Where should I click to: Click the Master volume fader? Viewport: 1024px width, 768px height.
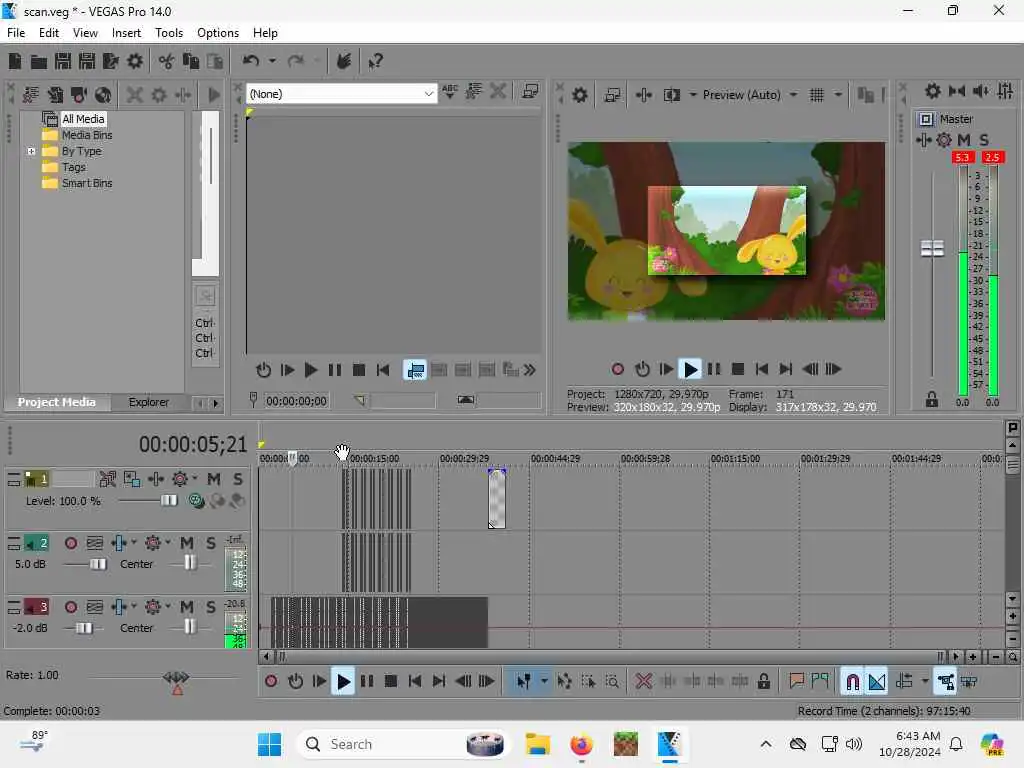coord(932,248)
